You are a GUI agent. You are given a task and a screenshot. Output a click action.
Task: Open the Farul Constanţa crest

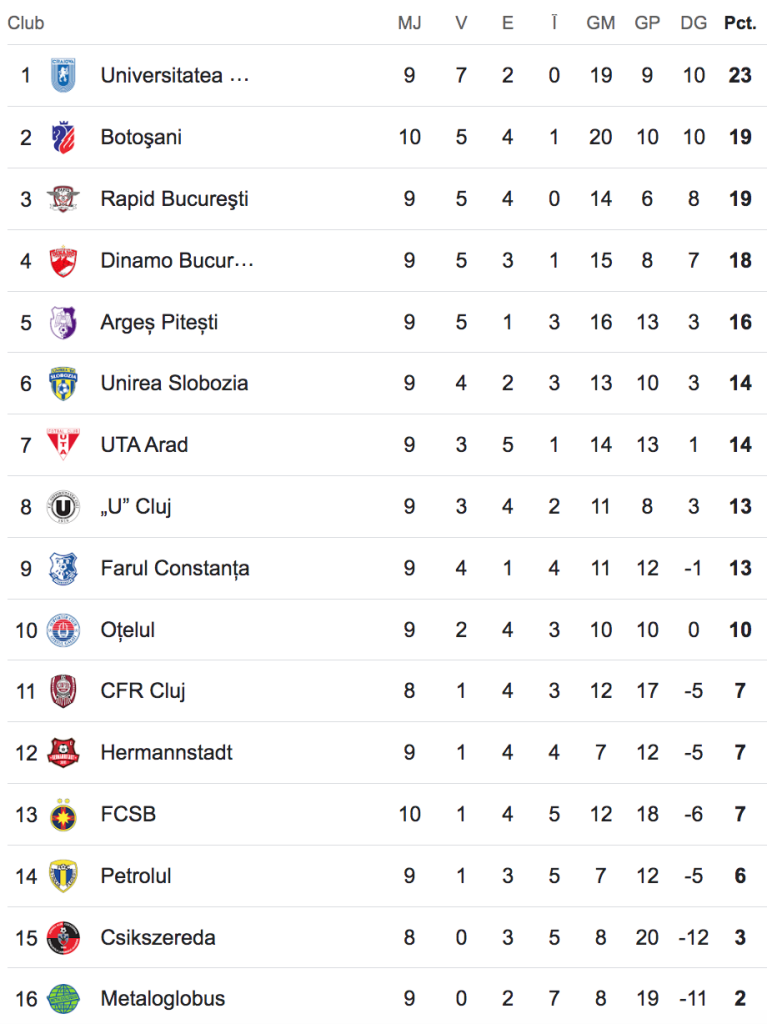tap(63, 568)
